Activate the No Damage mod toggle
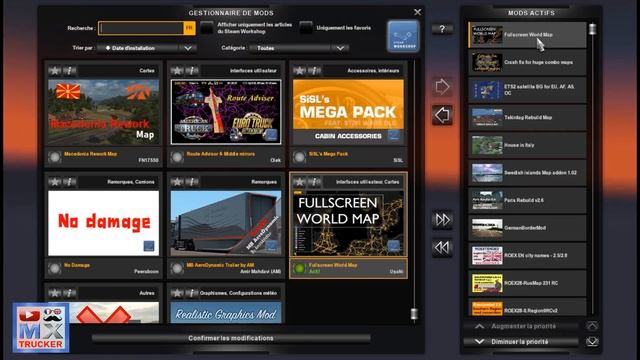Image resolution: width=640 pixels, height=360 pixels. tap(54, 268)
